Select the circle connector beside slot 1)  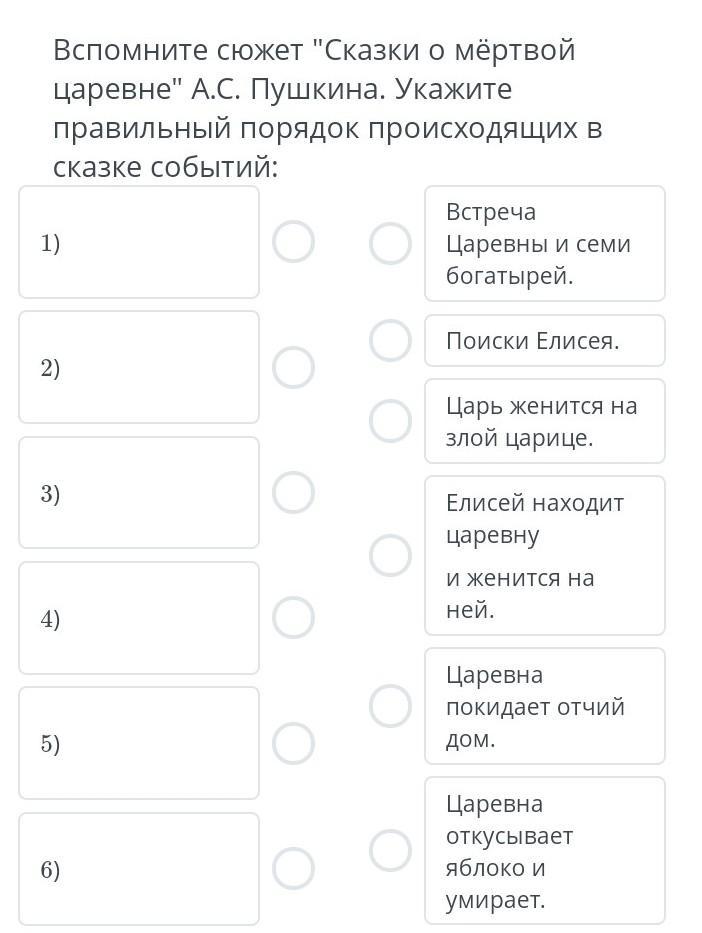293,242
